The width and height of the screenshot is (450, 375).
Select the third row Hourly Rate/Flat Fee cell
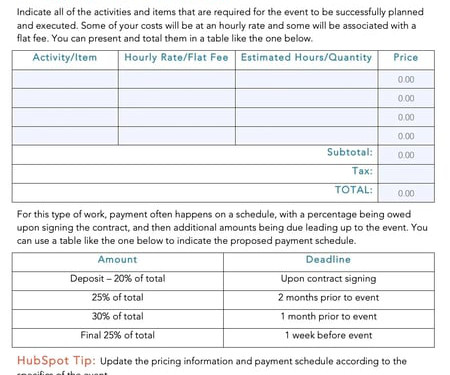click(x=177, y=117)
